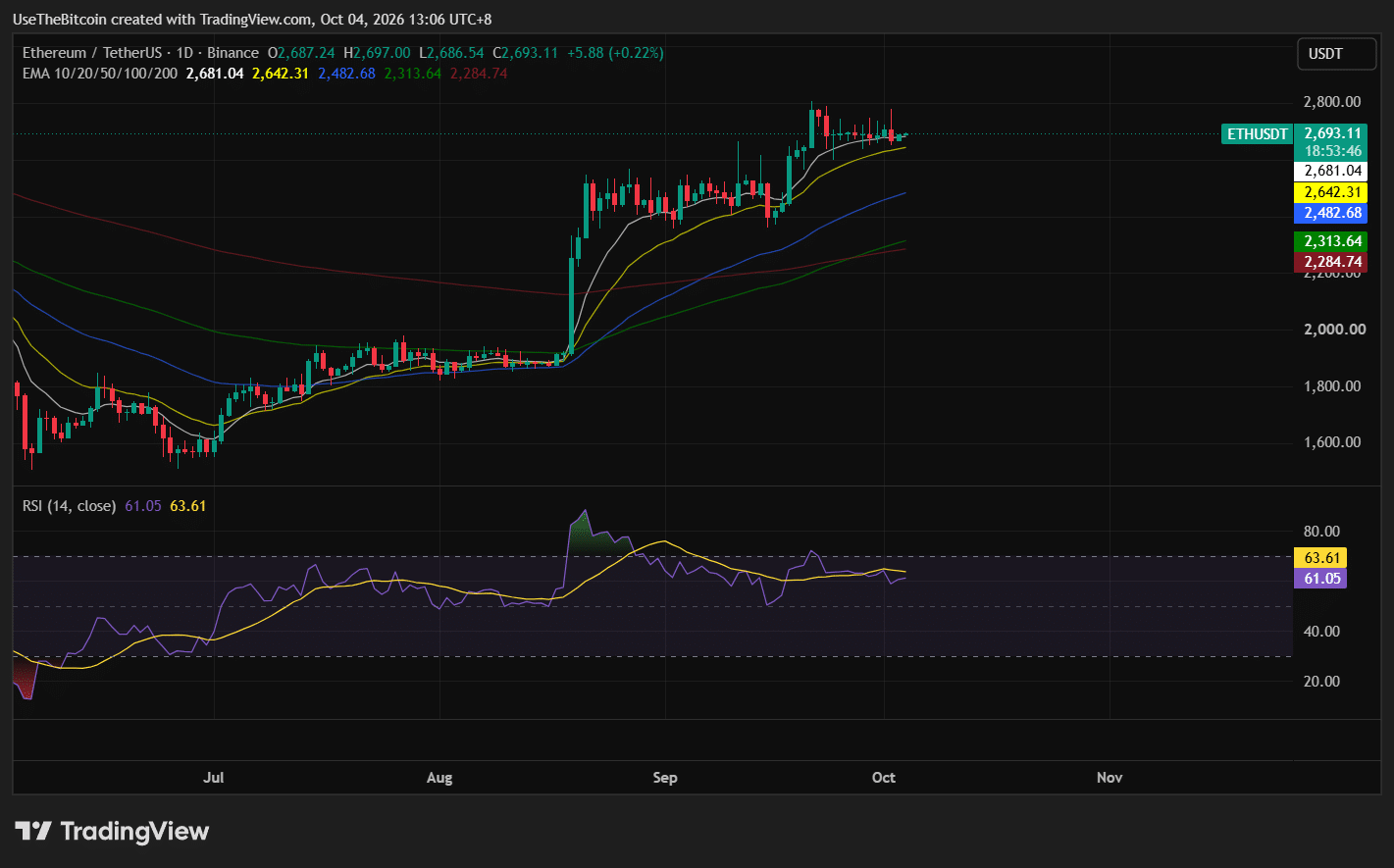Viewport: 1394px width, 868px height.
Task: Click the 40.00 RSI axis tick
Action: click(x=1320, y=631)
